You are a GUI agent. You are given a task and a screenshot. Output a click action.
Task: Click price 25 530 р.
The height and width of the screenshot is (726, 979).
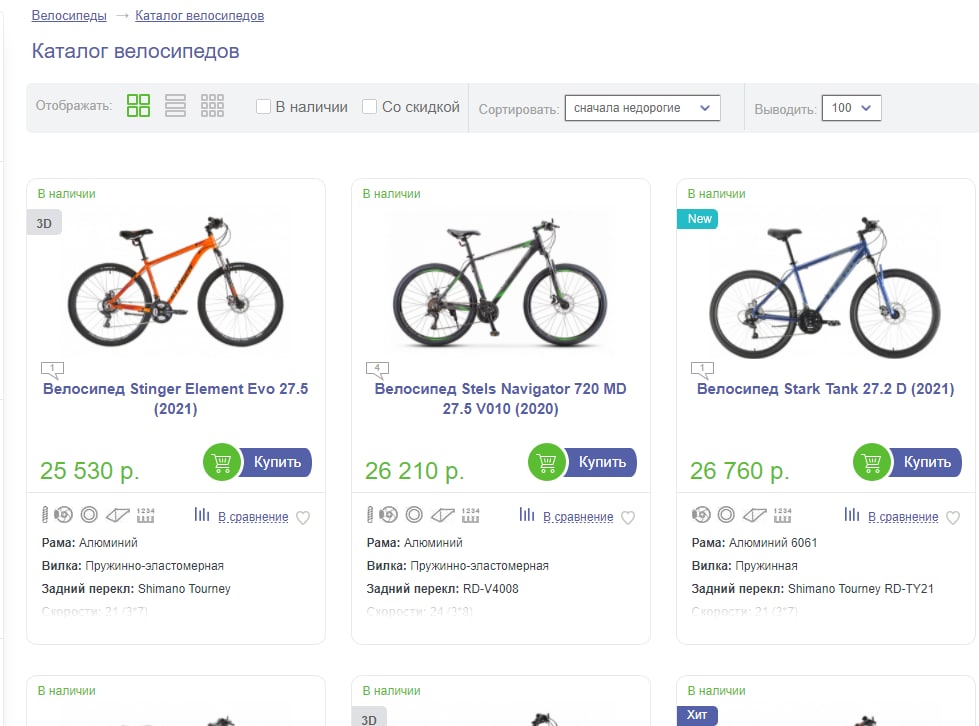pyautogui.click(x=90, y=471)
